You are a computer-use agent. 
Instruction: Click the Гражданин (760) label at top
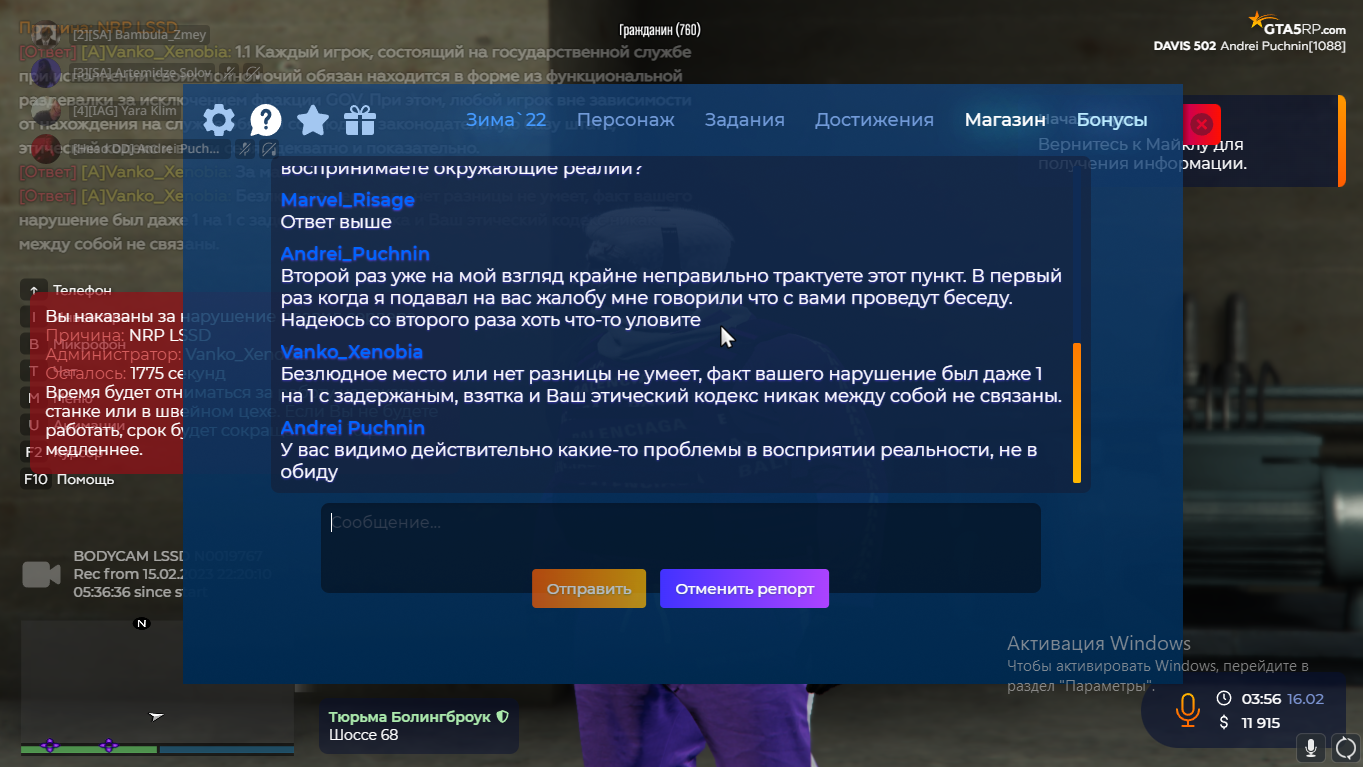(x=660, y=30)
